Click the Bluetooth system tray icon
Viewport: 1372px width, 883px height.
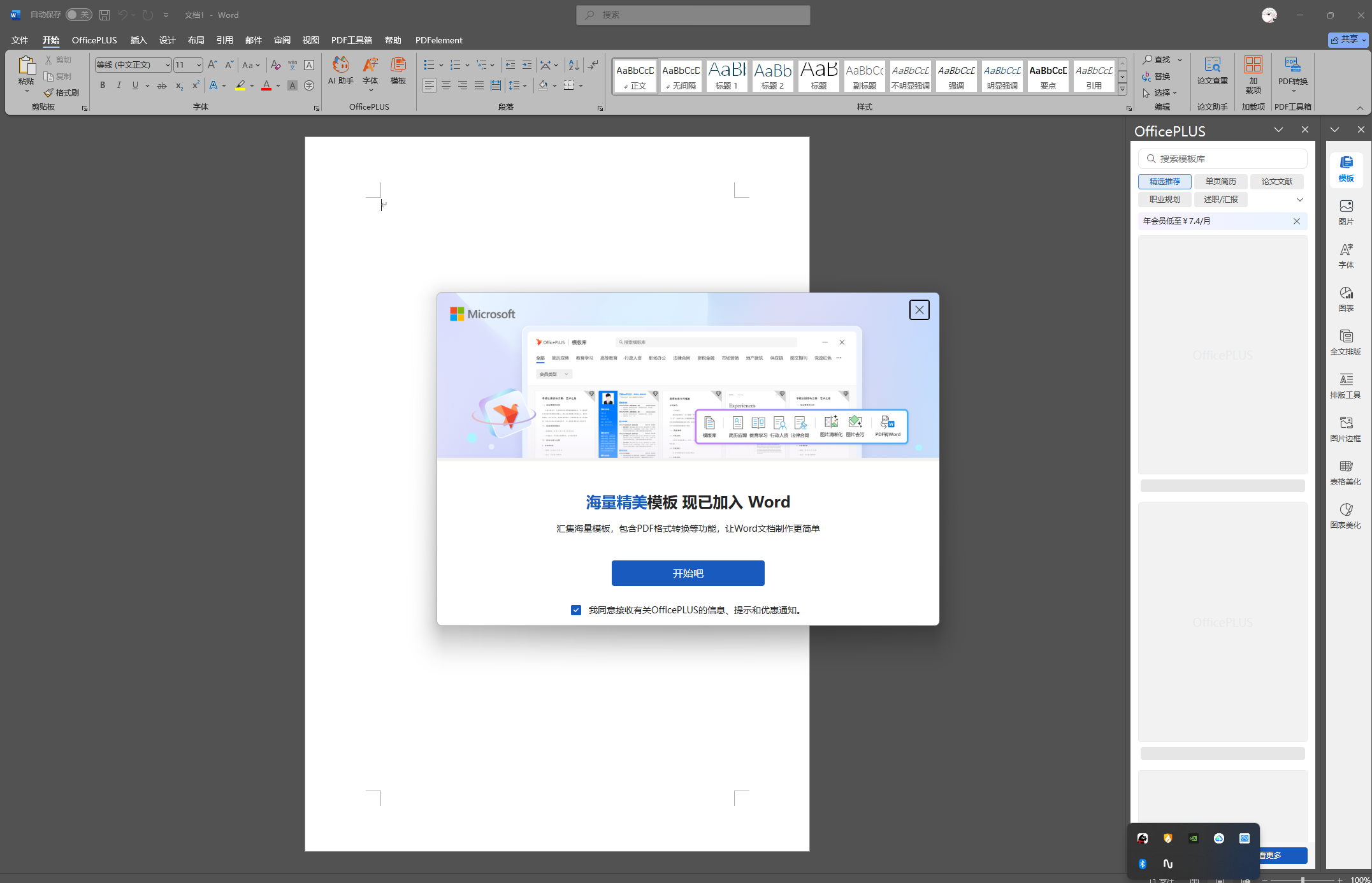1142,863
